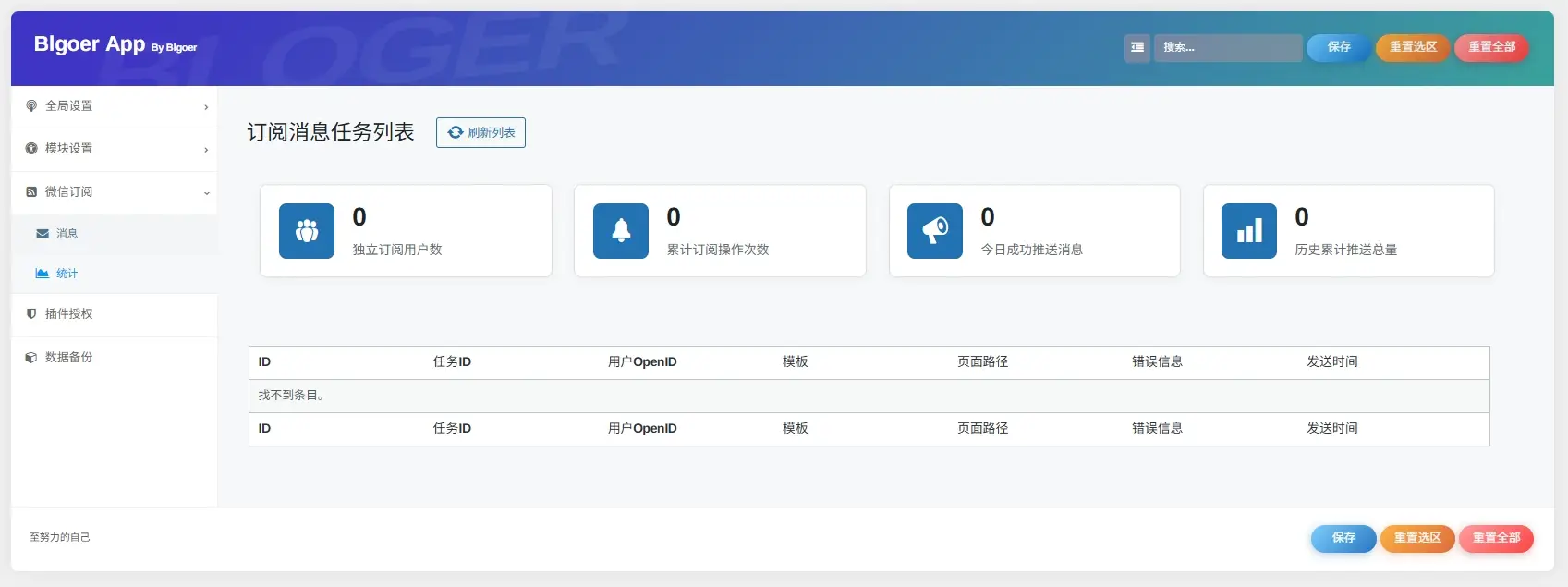
Task: Click the header 重置选区 button
Action: pyautogui.click(x=1413, y=47)
